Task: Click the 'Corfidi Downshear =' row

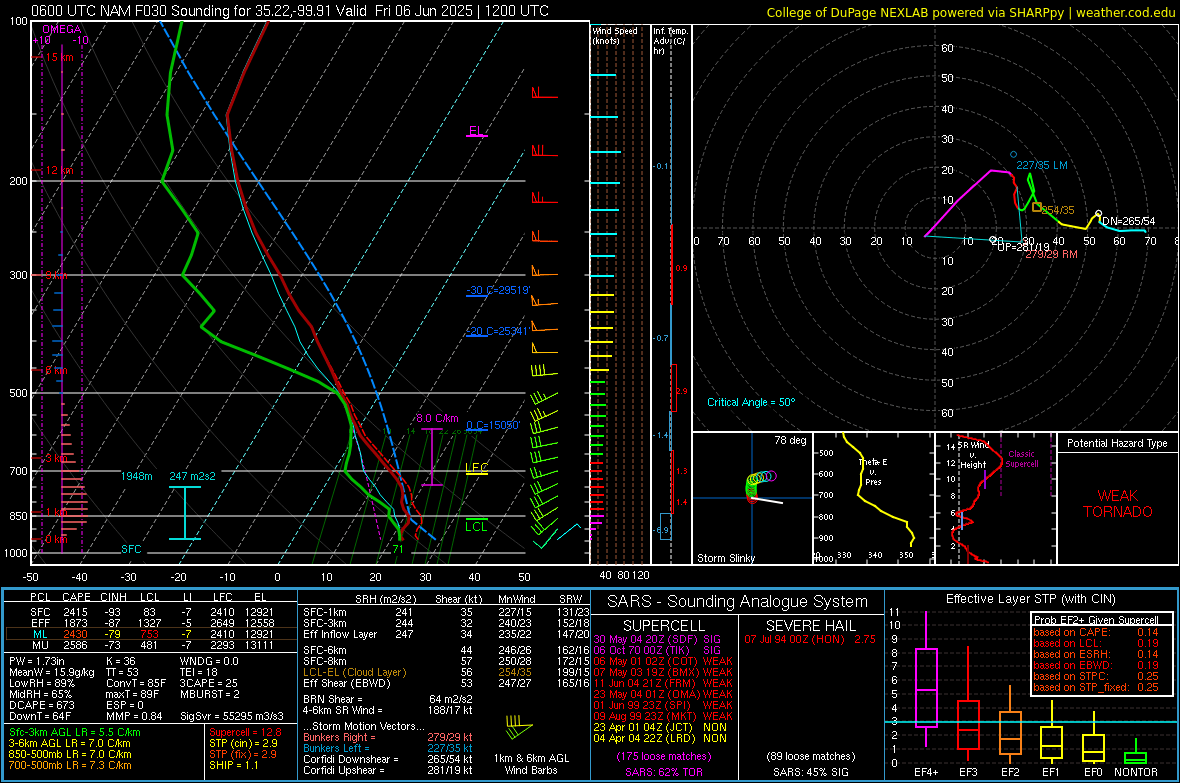Action: pos(388,759)
